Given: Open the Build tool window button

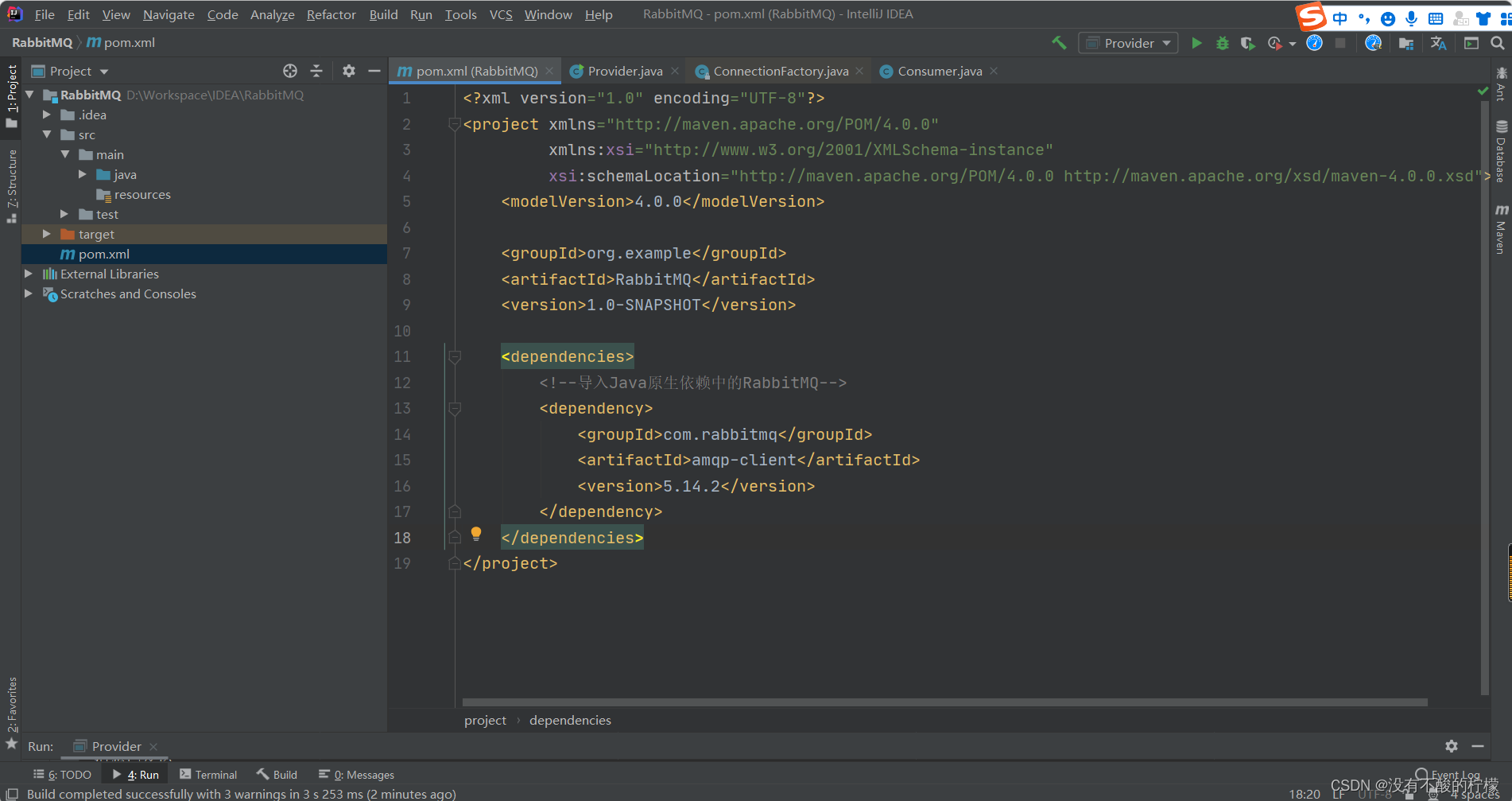Looking at the screenshot, I should pos(277,774).
